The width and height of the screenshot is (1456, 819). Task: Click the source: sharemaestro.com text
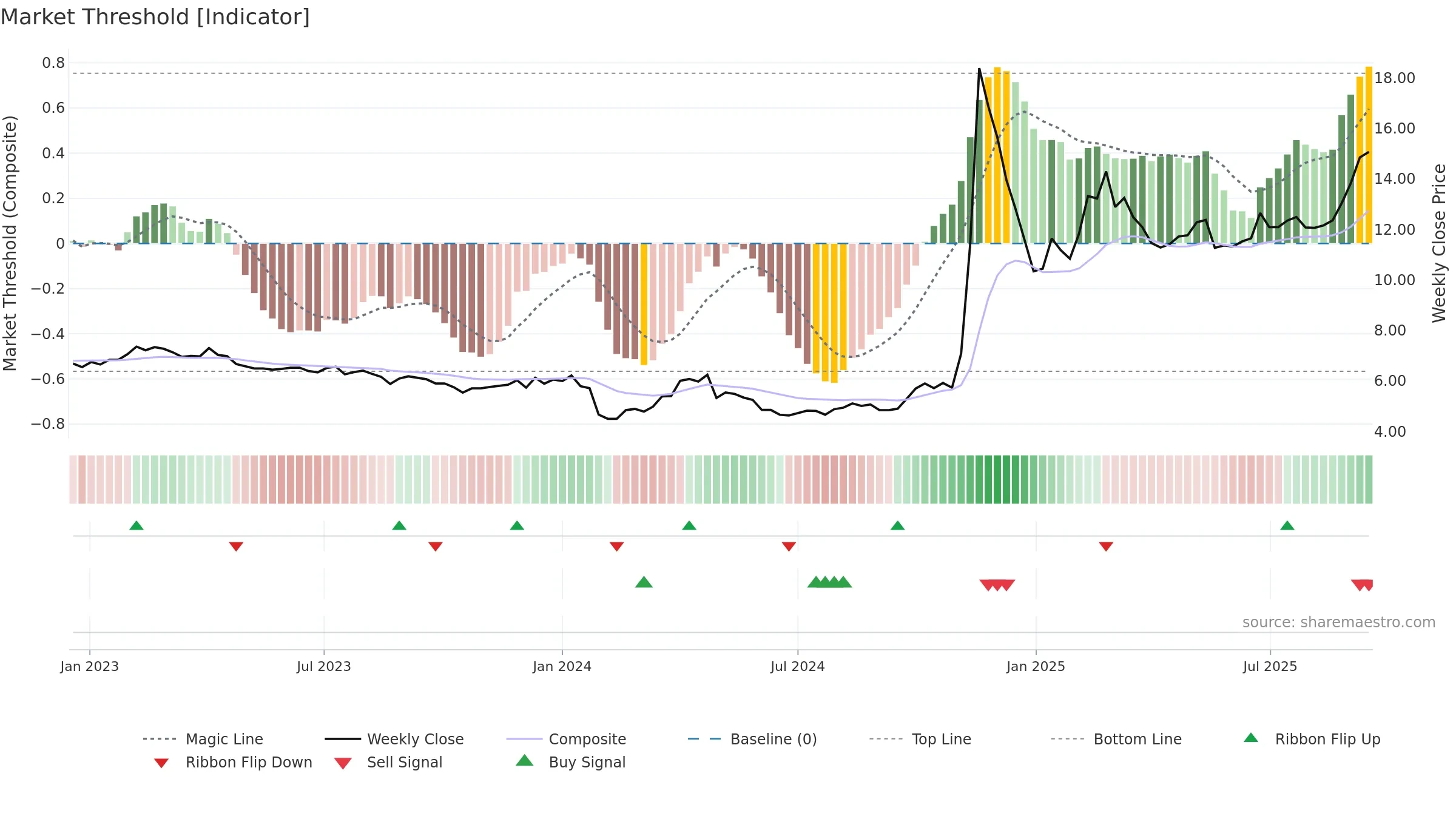(1339, 622)
